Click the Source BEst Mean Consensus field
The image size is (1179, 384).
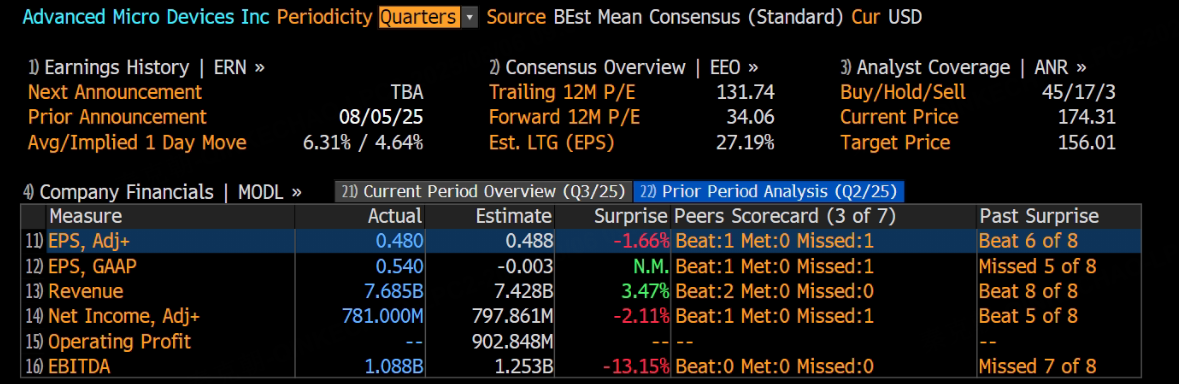(665, 17)
